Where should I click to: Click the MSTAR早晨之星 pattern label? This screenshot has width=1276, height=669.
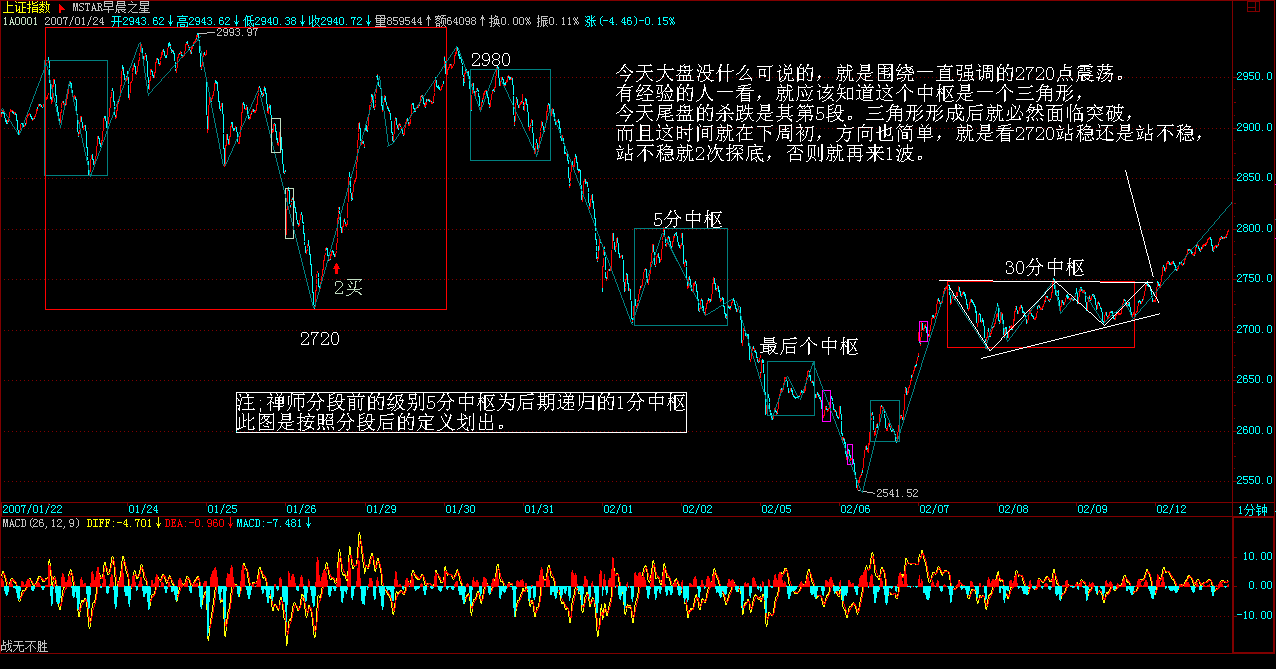coord(111,7)
